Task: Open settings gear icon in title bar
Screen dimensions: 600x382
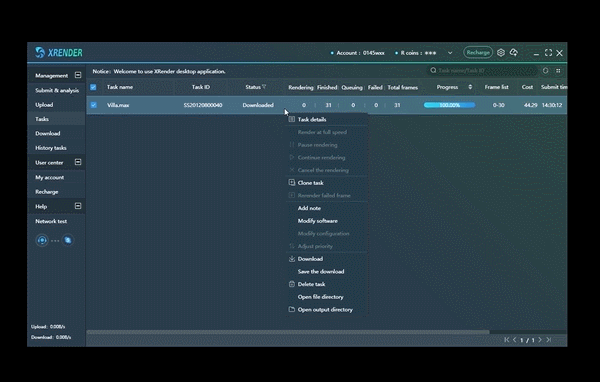Action: click(501, 52)
